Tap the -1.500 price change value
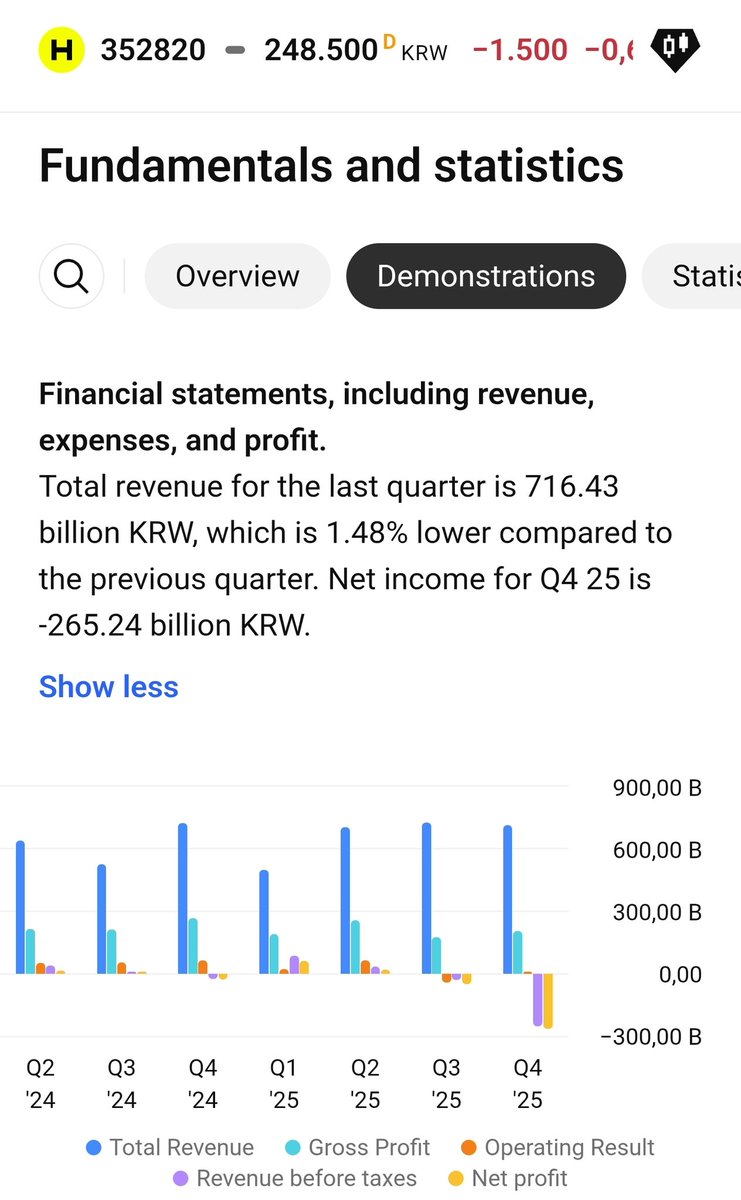This screenshot has width=741, height=1200. (520, 49)
